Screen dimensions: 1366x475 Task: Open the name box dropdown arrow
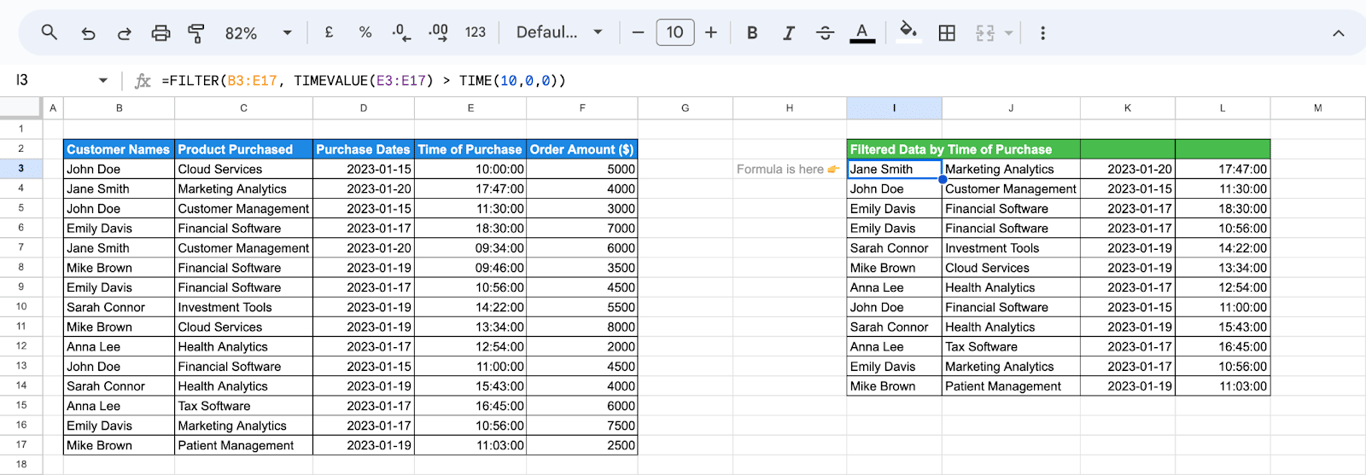[103, 80]
